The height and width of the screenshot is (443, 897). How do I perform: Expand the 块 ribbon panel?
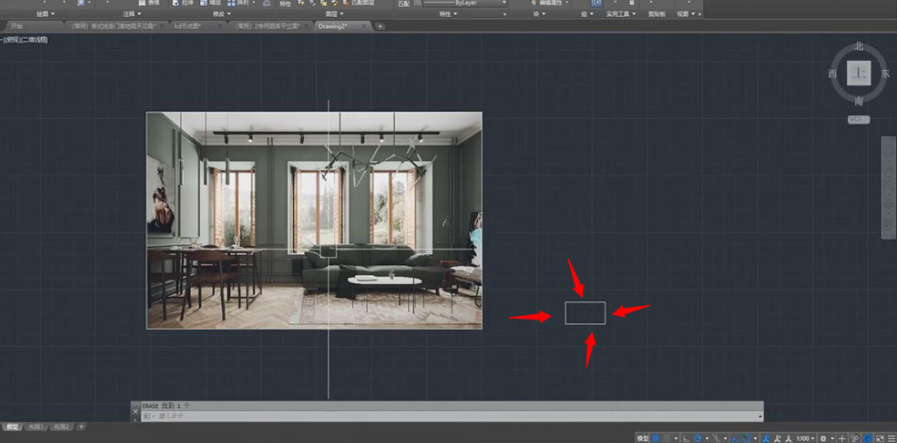[x=539, y=14]
